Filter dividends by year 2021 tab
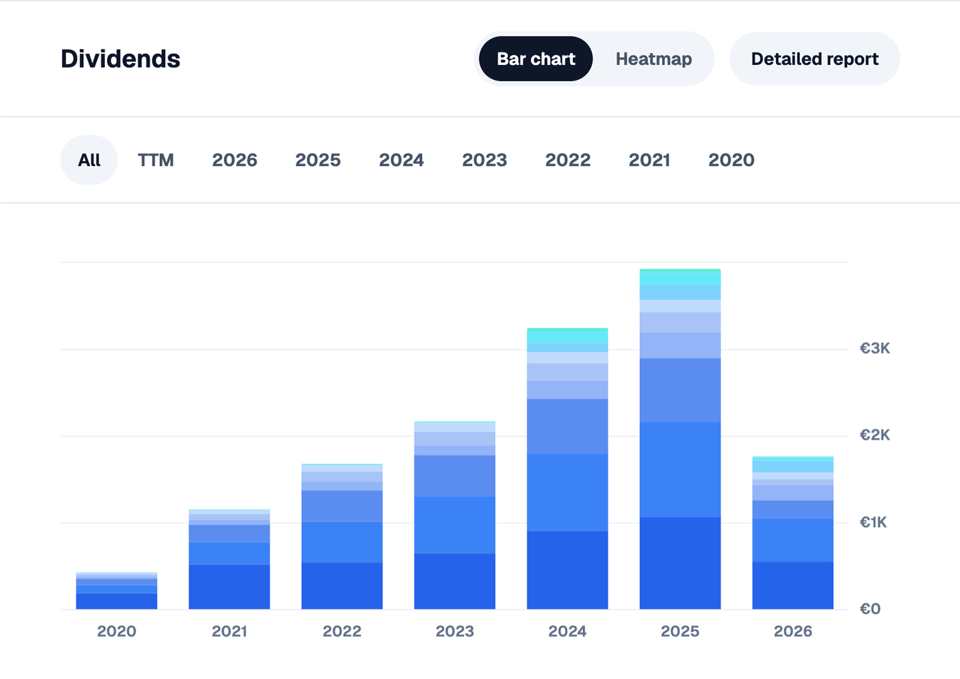This screenshot has height=679, width=960. tap(649, 160)
